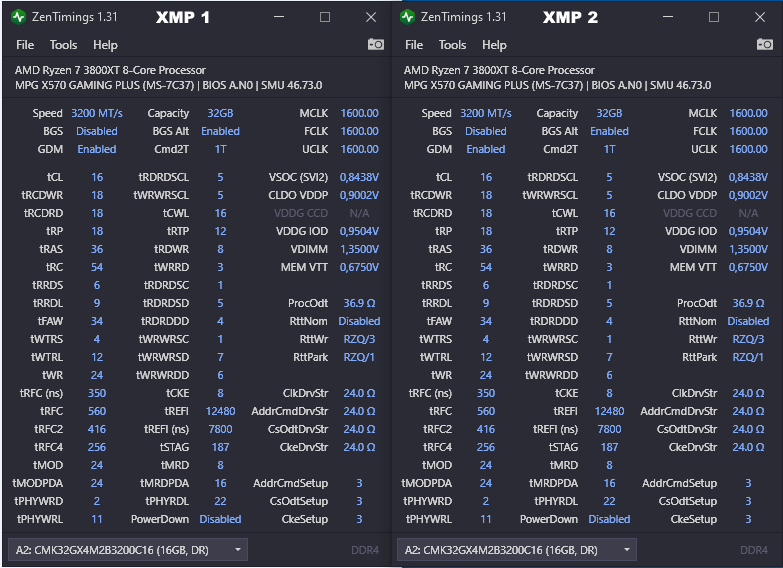Open the Tools menu in XMP 1 window
The height and width of the screenshot is (568, 783).
point(63,45)
